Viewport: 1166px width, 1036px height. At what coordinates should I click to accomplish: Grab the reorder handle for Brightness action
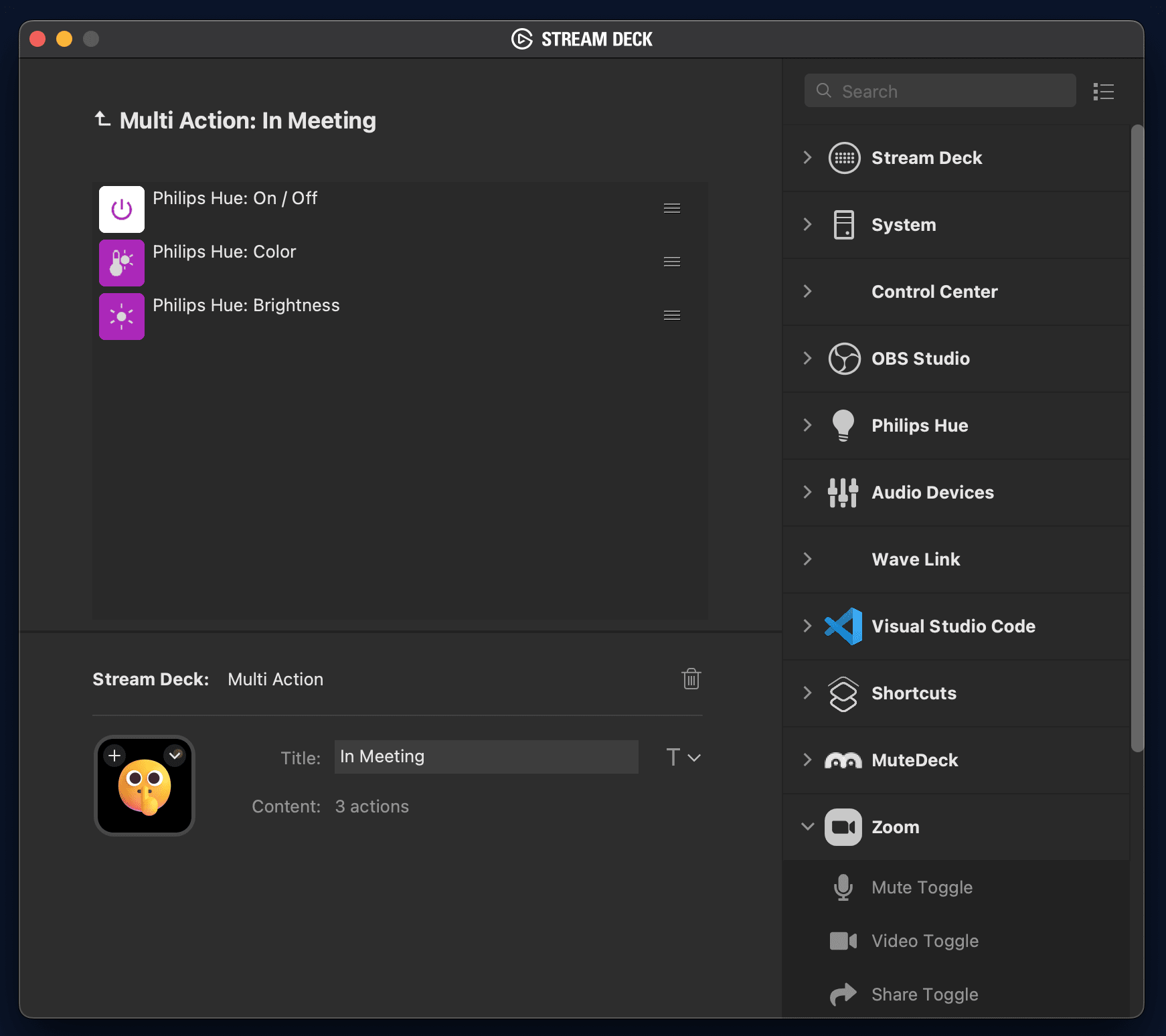pos(672,315)
